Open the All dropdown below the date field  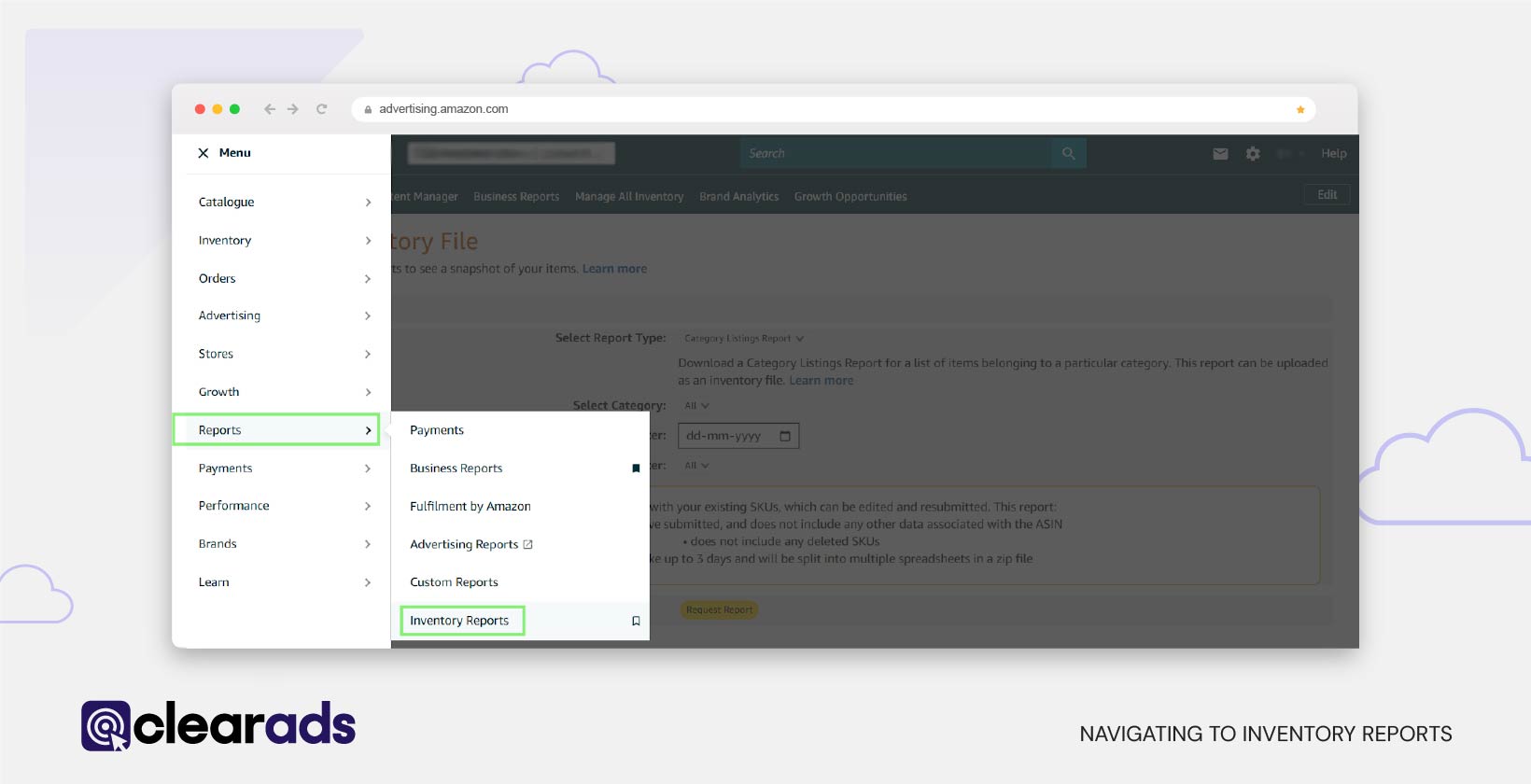[696, 466]
